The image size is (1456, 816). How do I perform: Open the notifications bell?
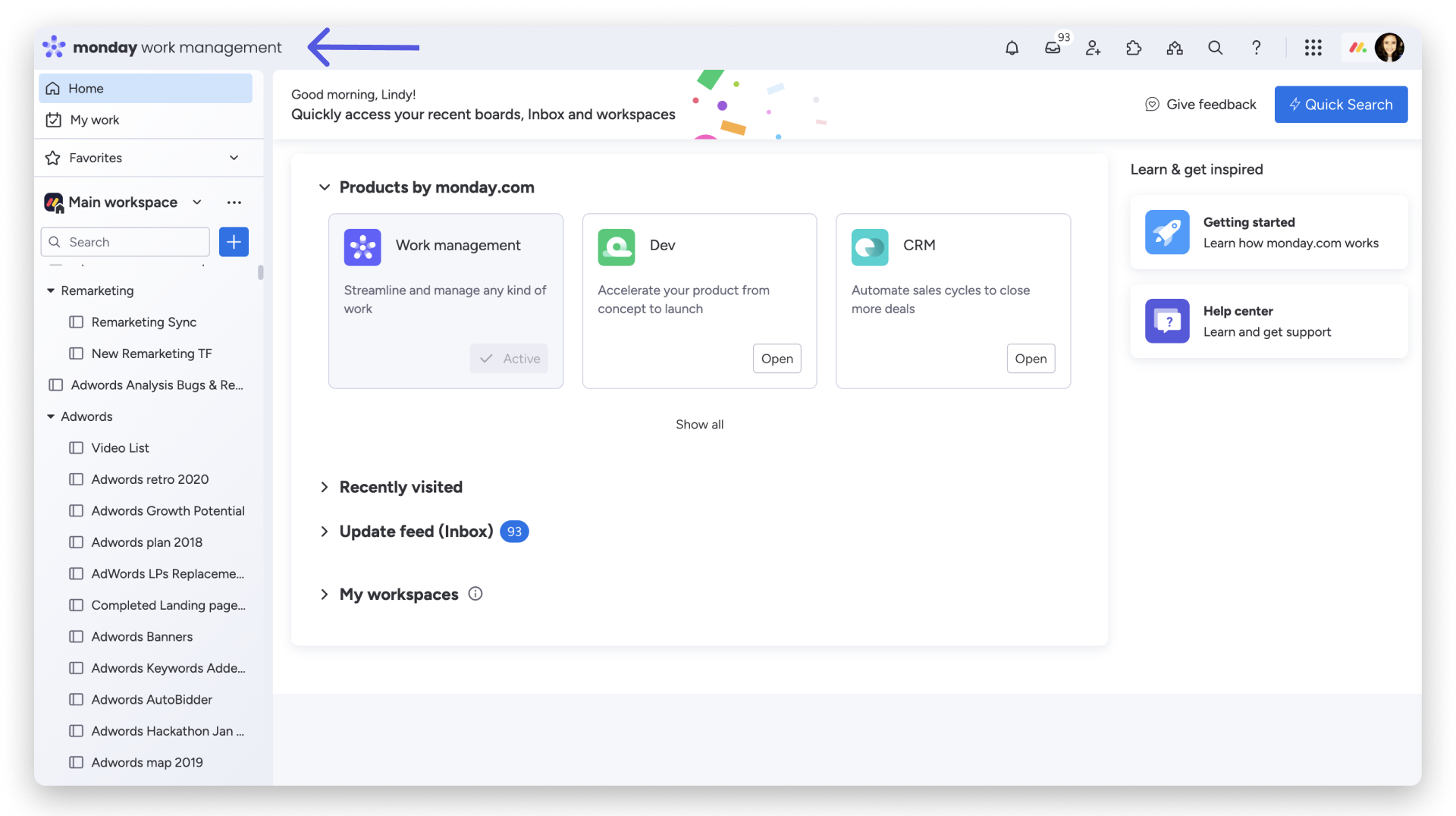tap(1012, 48)
